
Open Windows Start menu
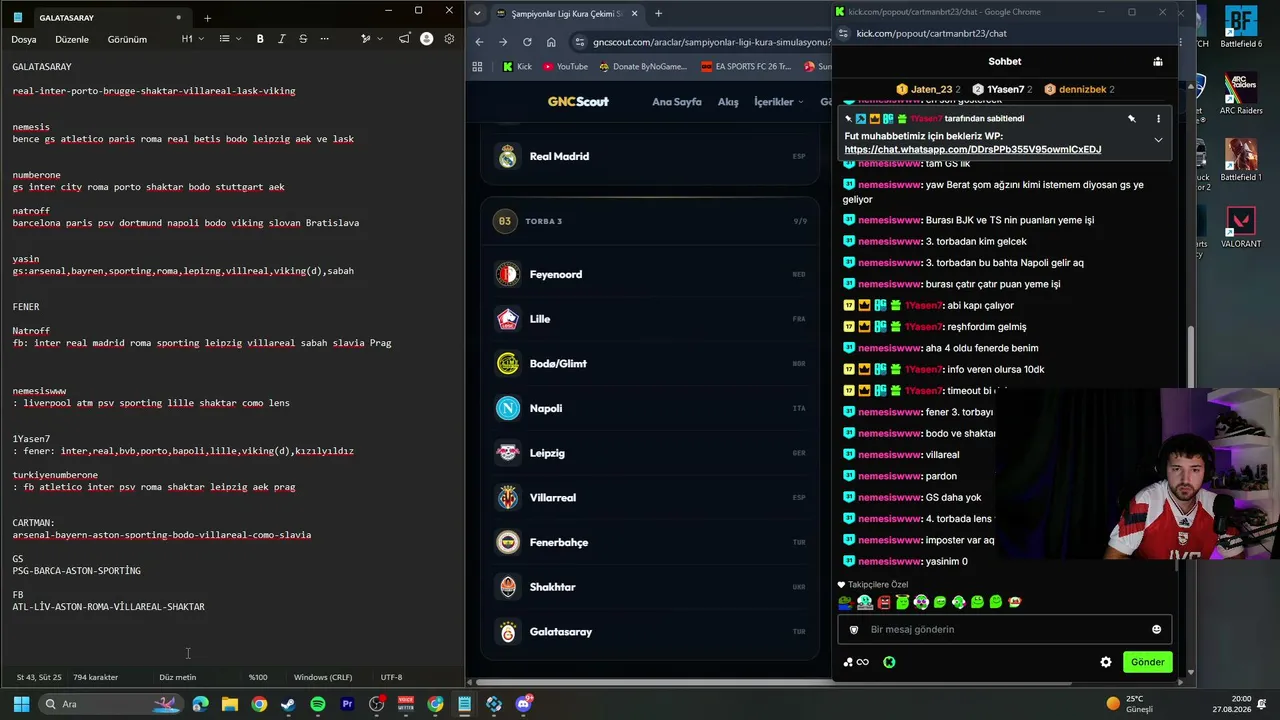click(x=19, y=704)
